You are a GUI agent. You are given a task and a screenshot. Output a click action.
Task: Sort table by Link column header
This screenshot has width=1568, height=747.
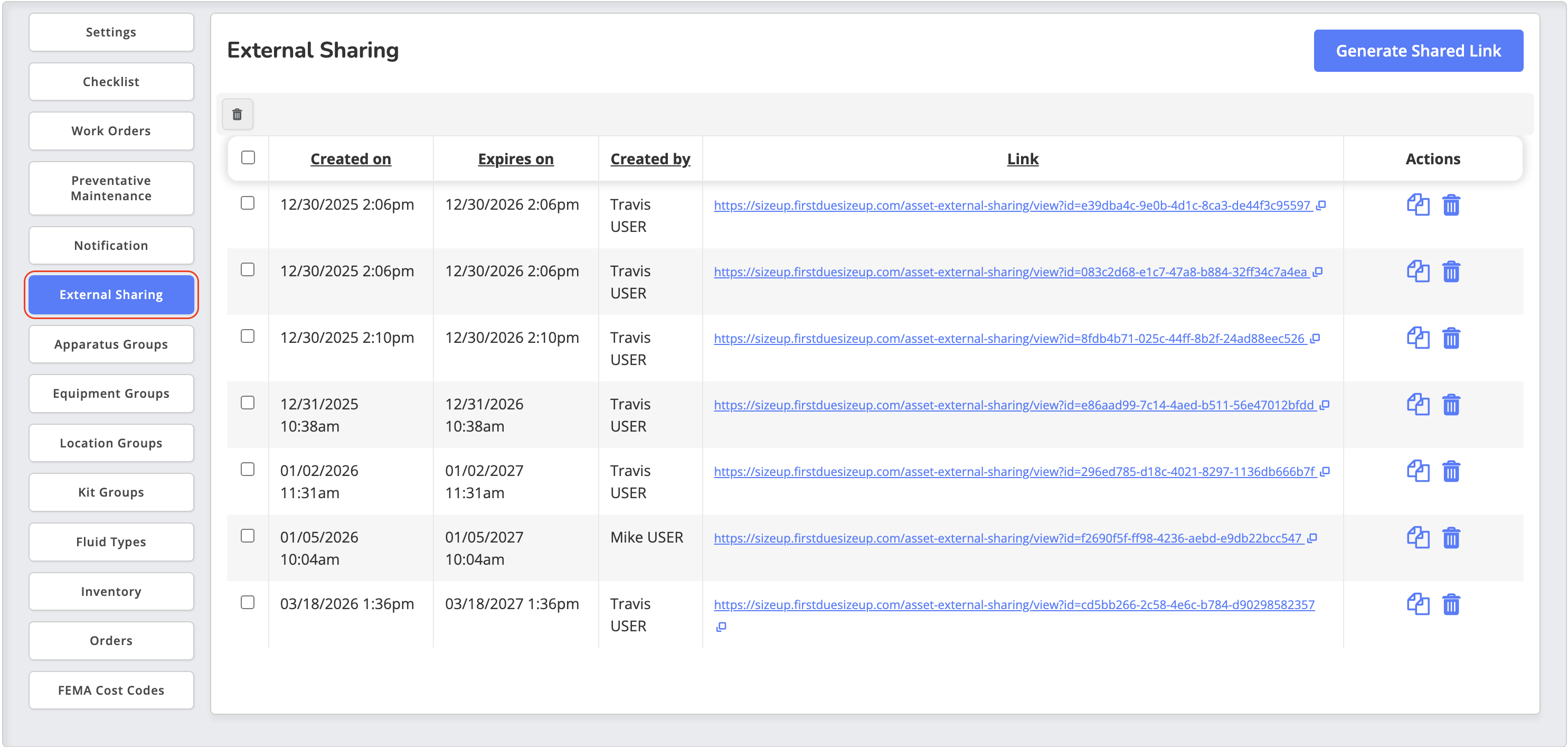click(x=1023, y=158)
